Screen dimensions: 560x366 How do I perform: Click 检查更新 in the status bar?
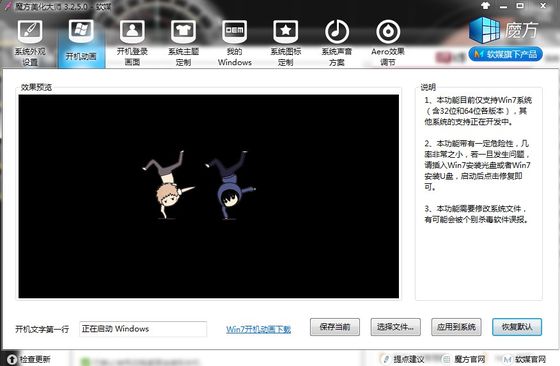pyautogui.click(x=35, y=359)
